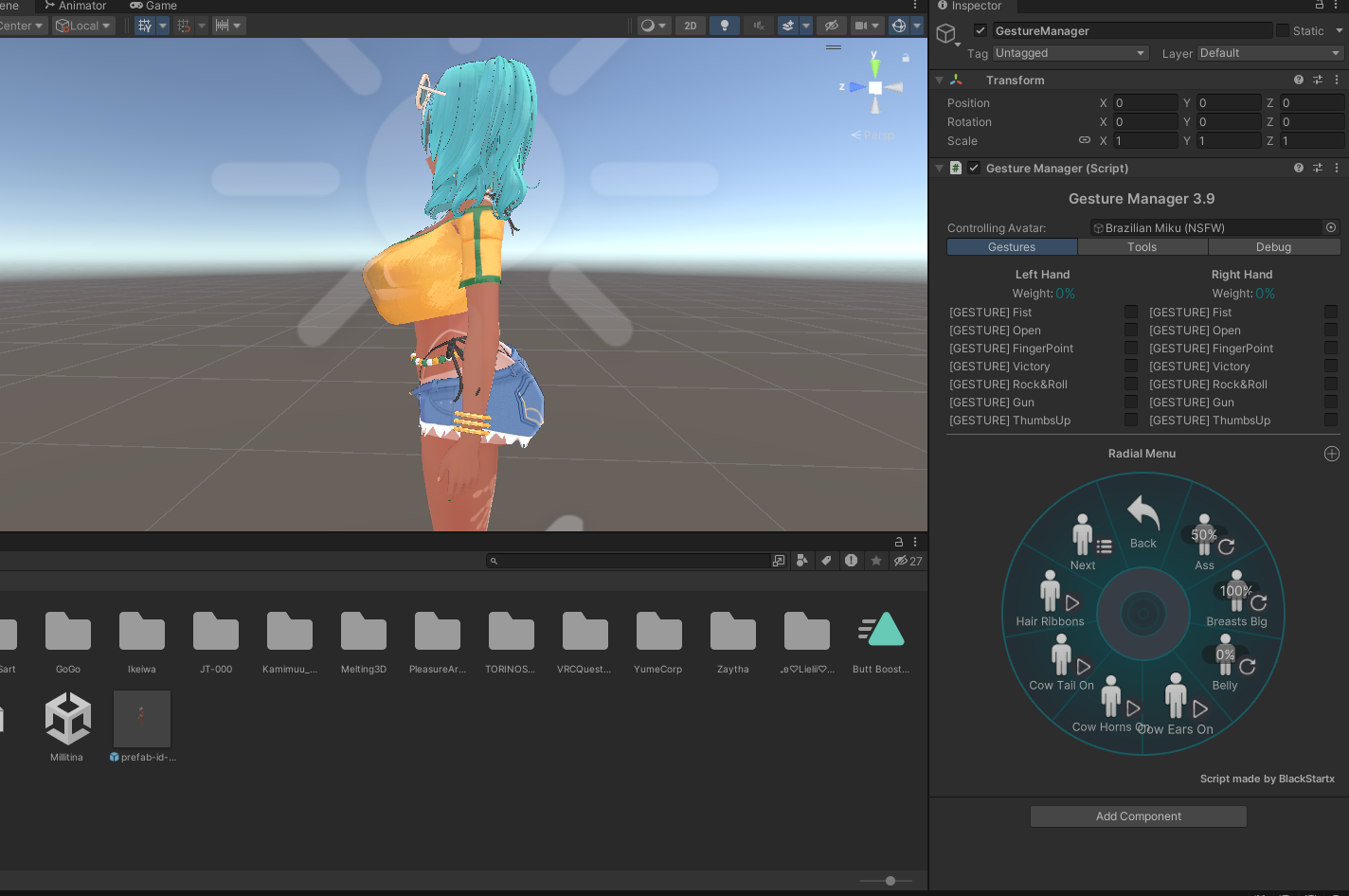1349x896 pixels.
Task: Open the Tag Untagged dropdown
Action: pyautogui.click(x=1070, y=53)
